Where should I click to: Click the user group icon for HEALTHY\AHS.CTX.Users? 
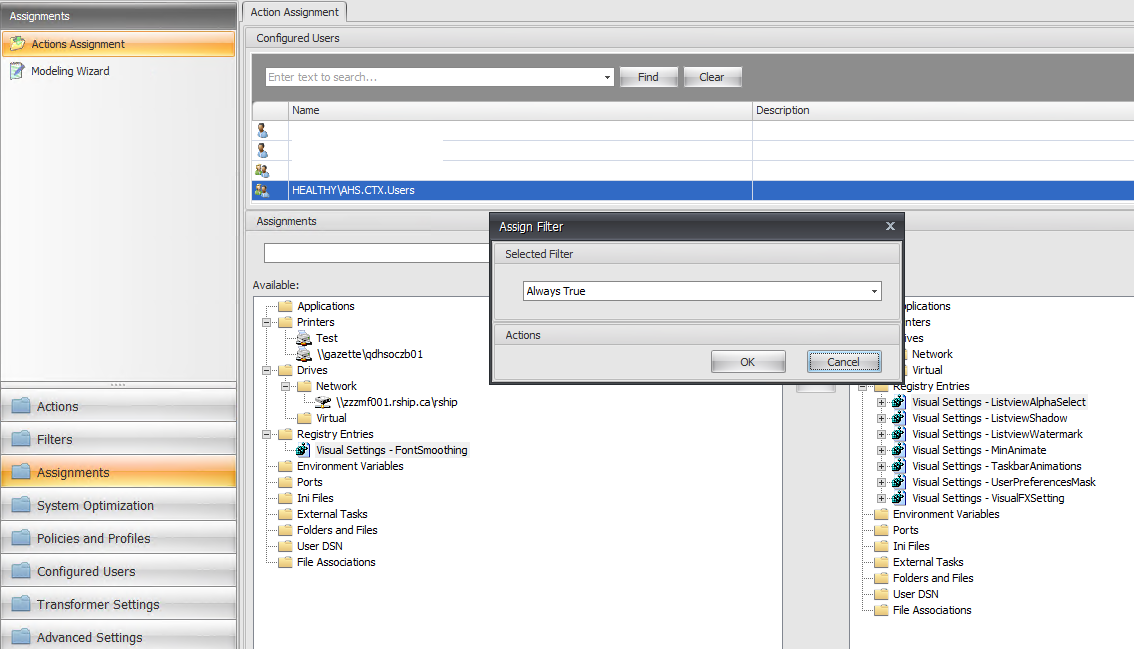(x=262, y=190)
